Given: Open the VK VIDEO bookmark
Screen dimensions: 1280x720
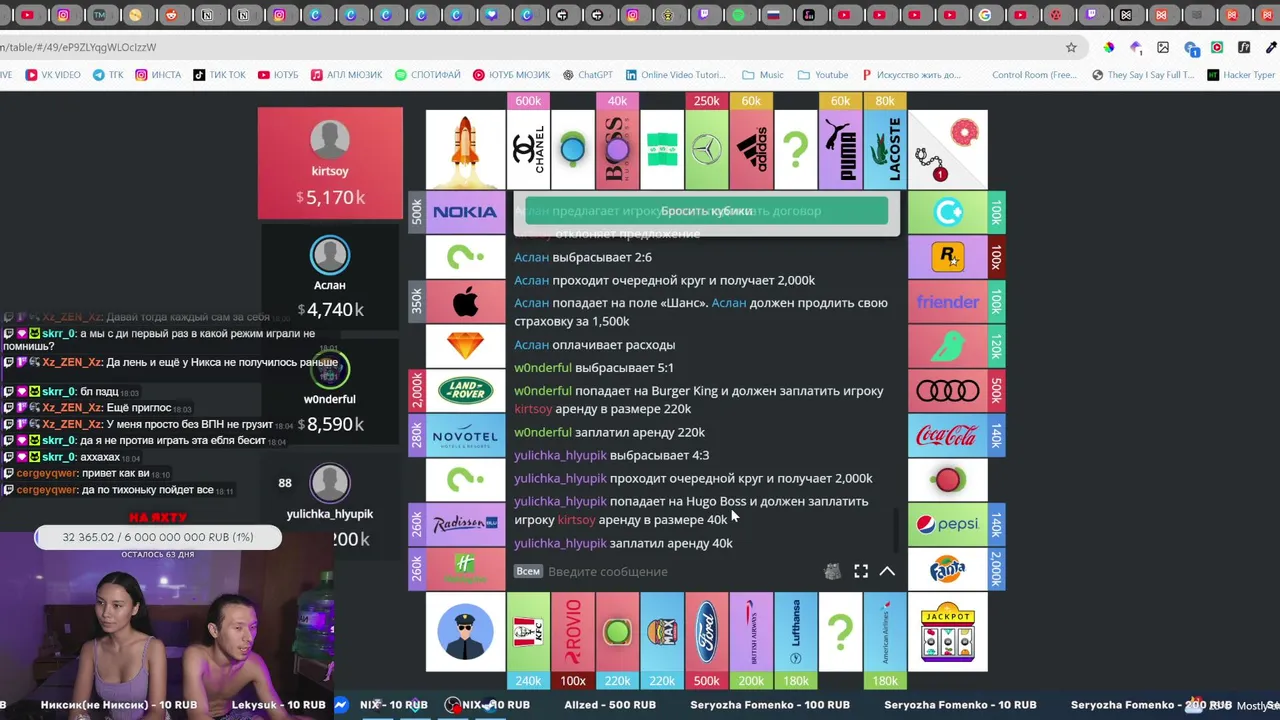Looking at the screenshot, I should pos(53,75).
